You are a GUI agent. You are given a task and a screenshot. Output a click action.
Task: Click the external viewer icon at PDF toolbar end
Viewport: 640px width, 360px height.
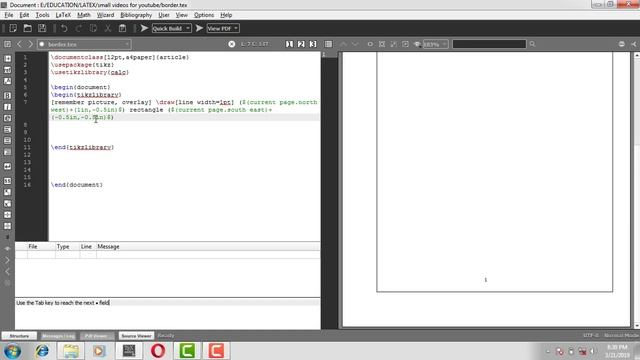pyautogui.click(x=634, y=44)
